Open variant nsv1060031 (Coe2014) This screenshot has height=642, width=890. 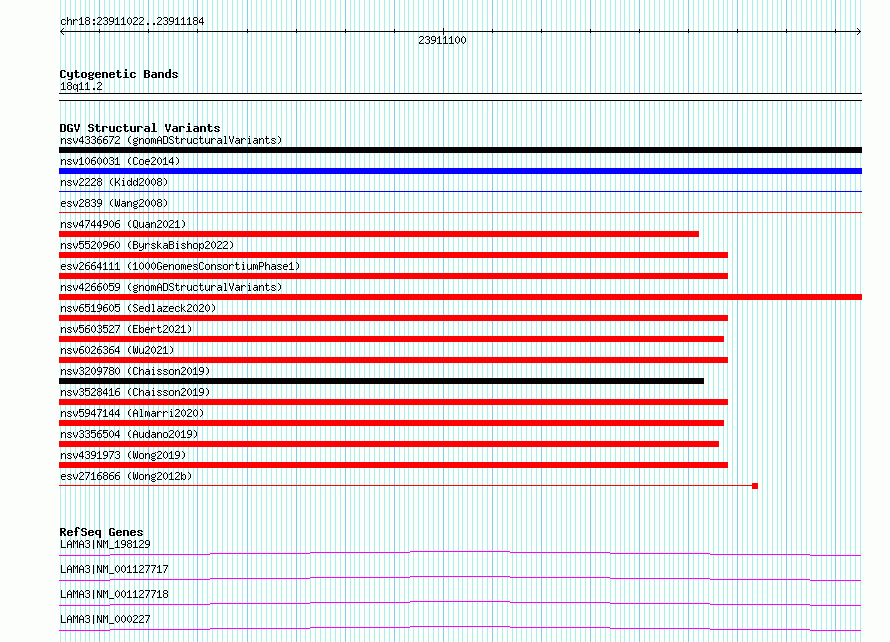pos(120,161)
